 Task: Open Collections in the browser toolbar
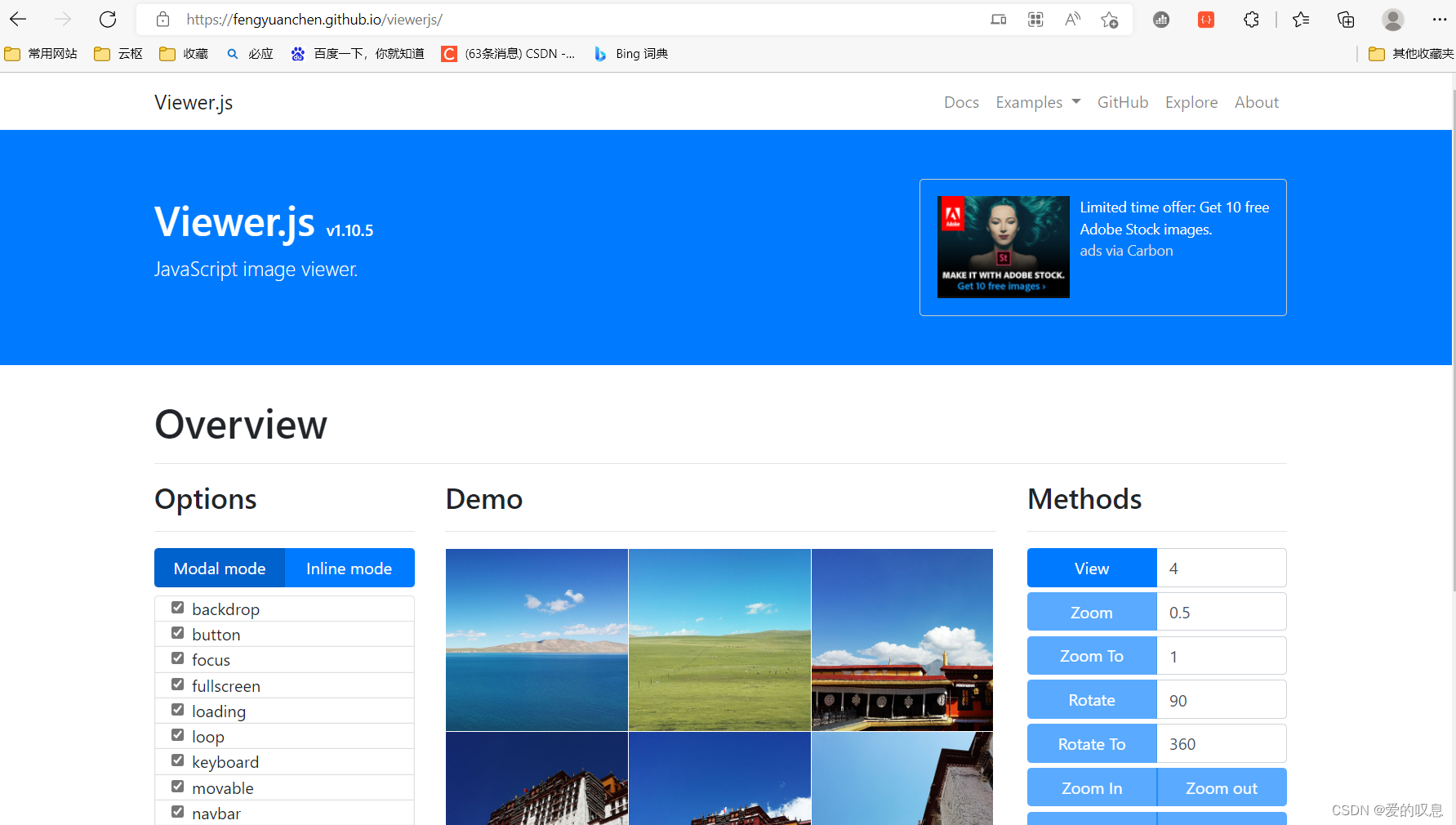tap(1344, 19)
